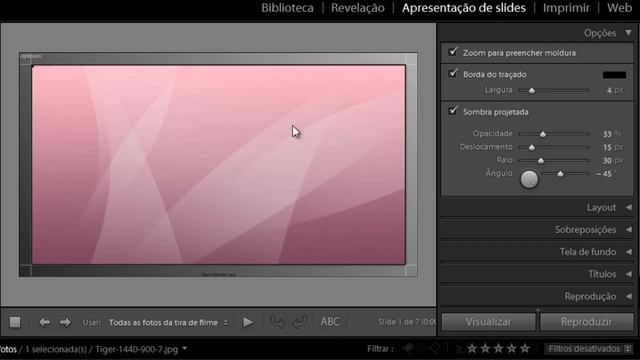This screenshot has width=640, height=360.
Task: Click the pink slide preview image
Action: pyautogui.click(x=219, y=165)
